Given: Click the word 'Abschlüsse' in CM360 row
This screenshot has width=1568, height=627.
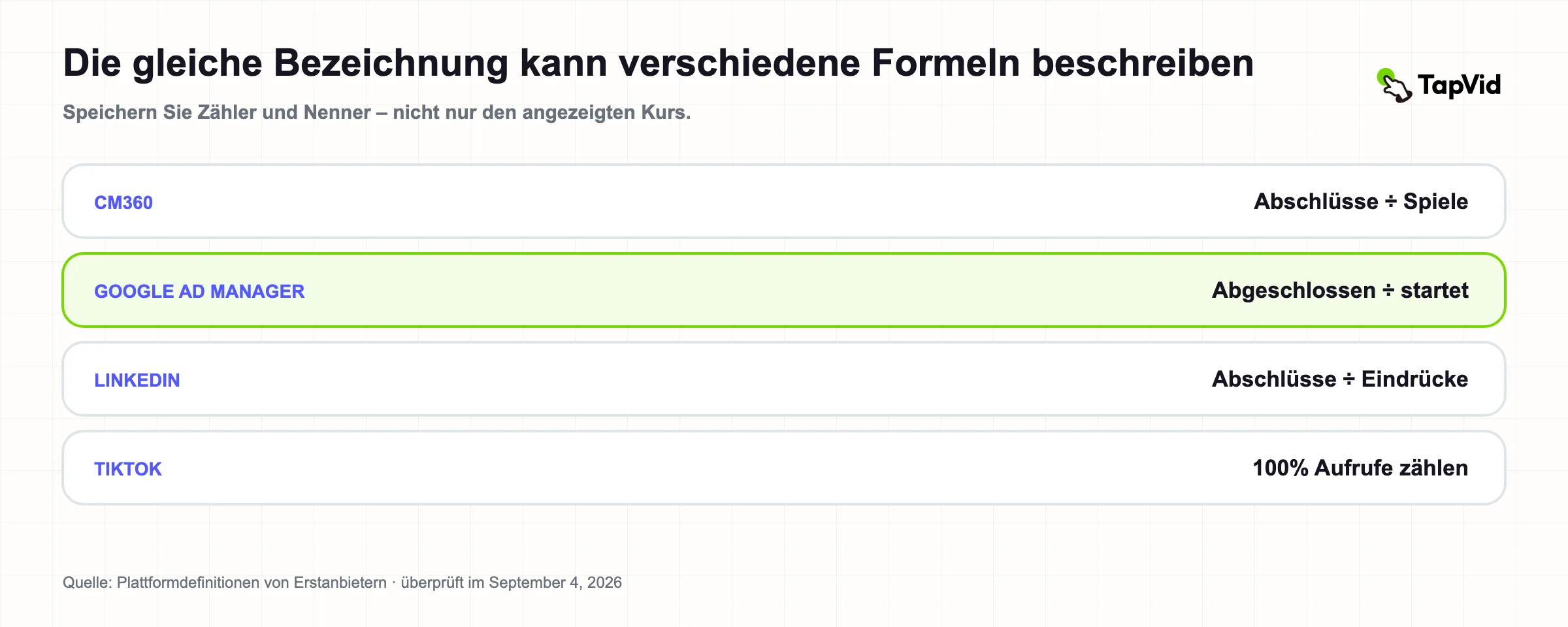Looking at the screenshot, I should 1316,201.
